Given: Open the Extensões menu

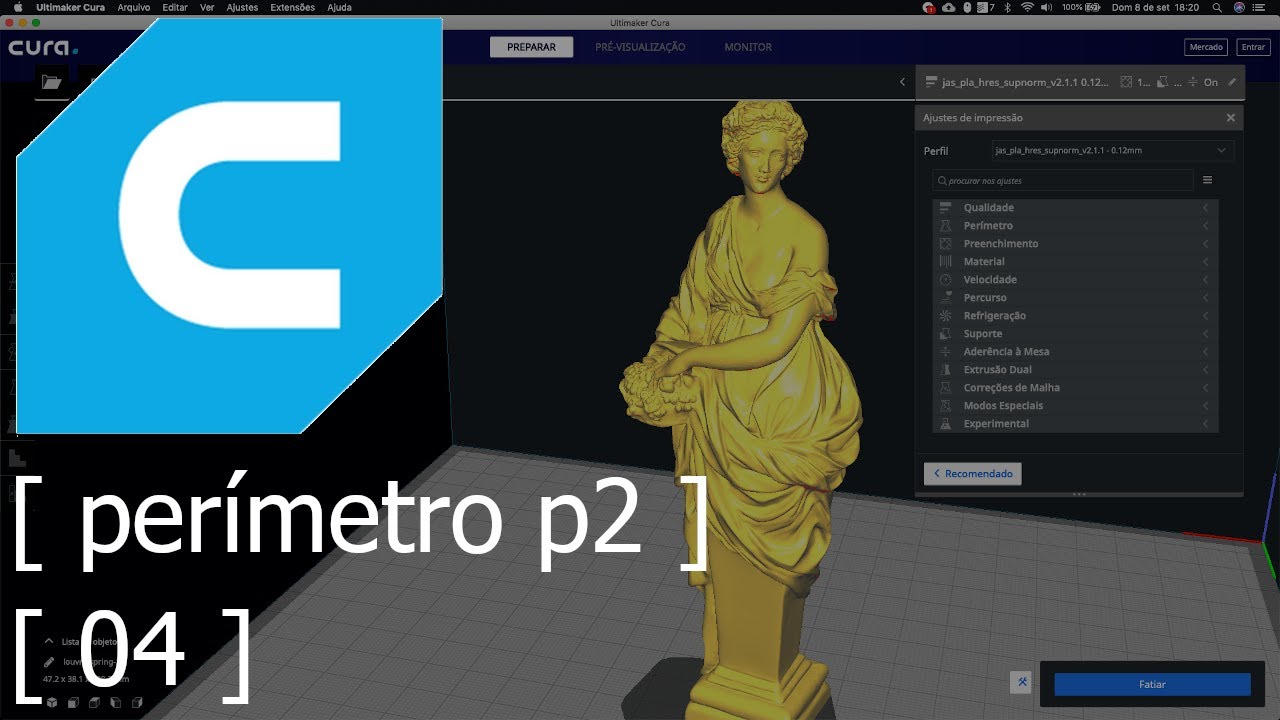Looking at the screenshot, I should 292,7.
